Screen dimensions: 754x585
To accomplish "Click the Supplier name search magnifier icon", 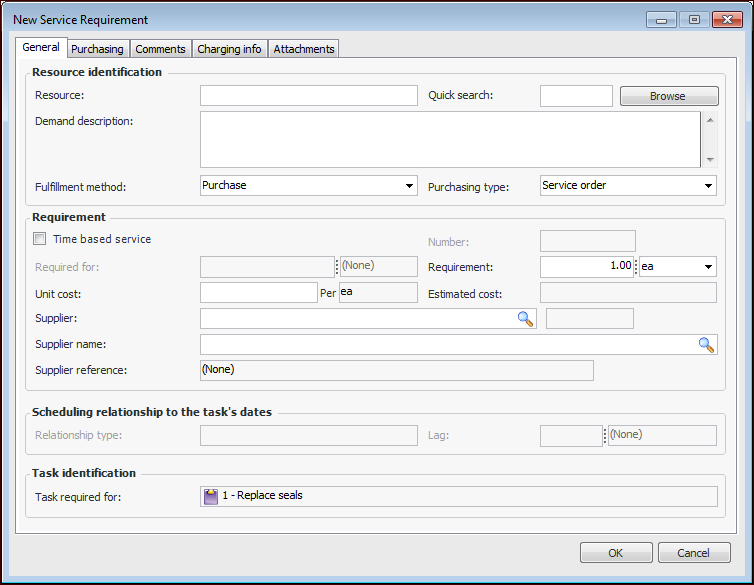I will (706, 345).
